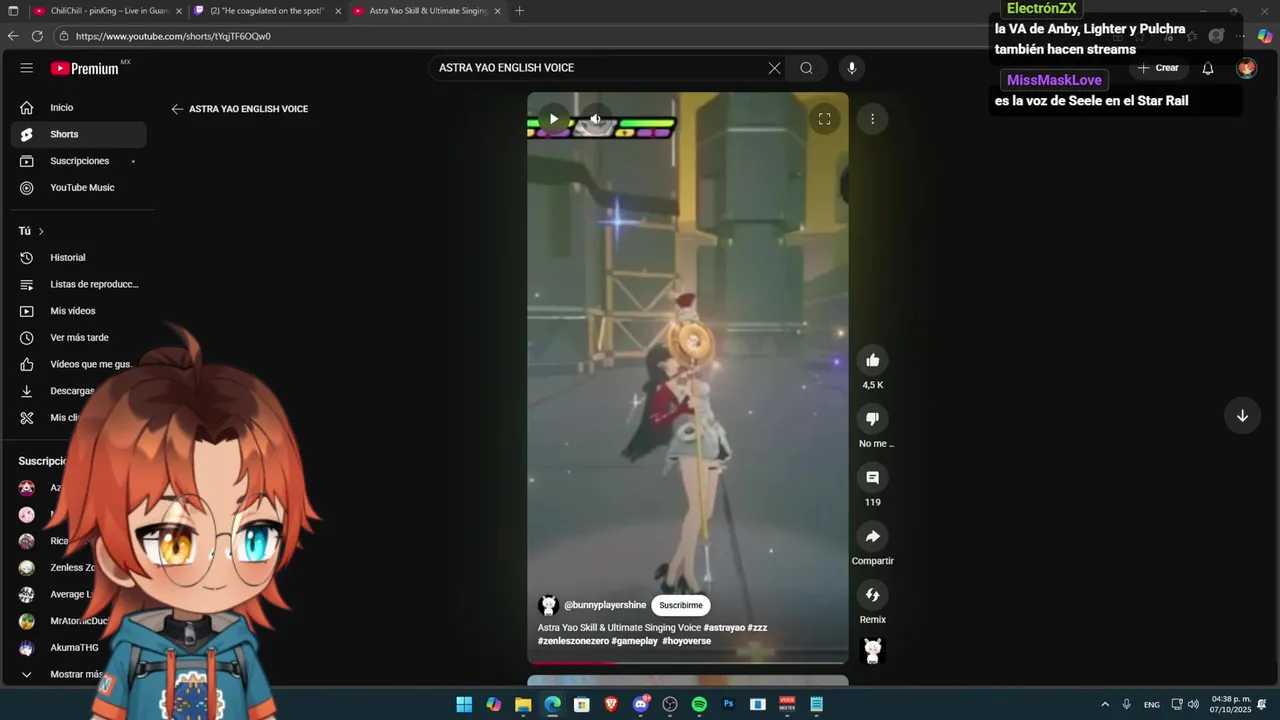Open Historial in the sidebar
Viewport: 1280px width, 720px height.
[x=78, y=258]
